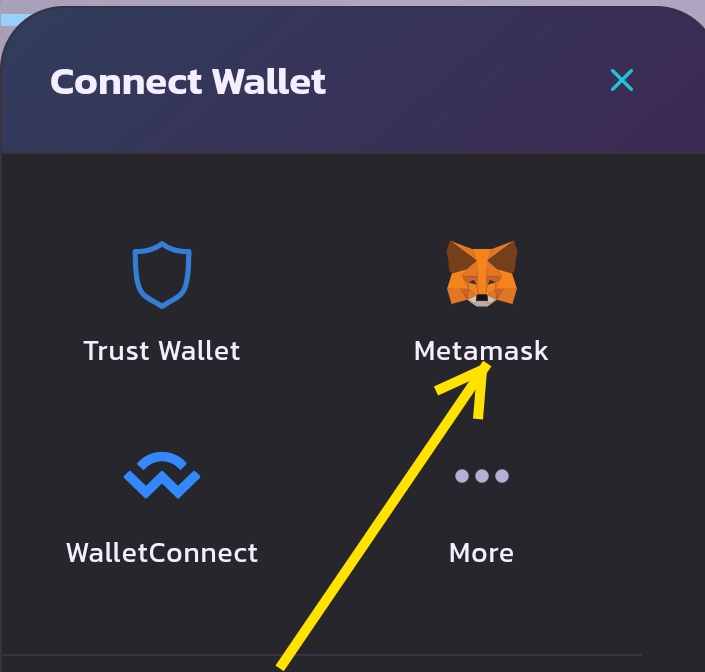
Task: Select the Trust Wallet shield icon
Action: point(162,275)
